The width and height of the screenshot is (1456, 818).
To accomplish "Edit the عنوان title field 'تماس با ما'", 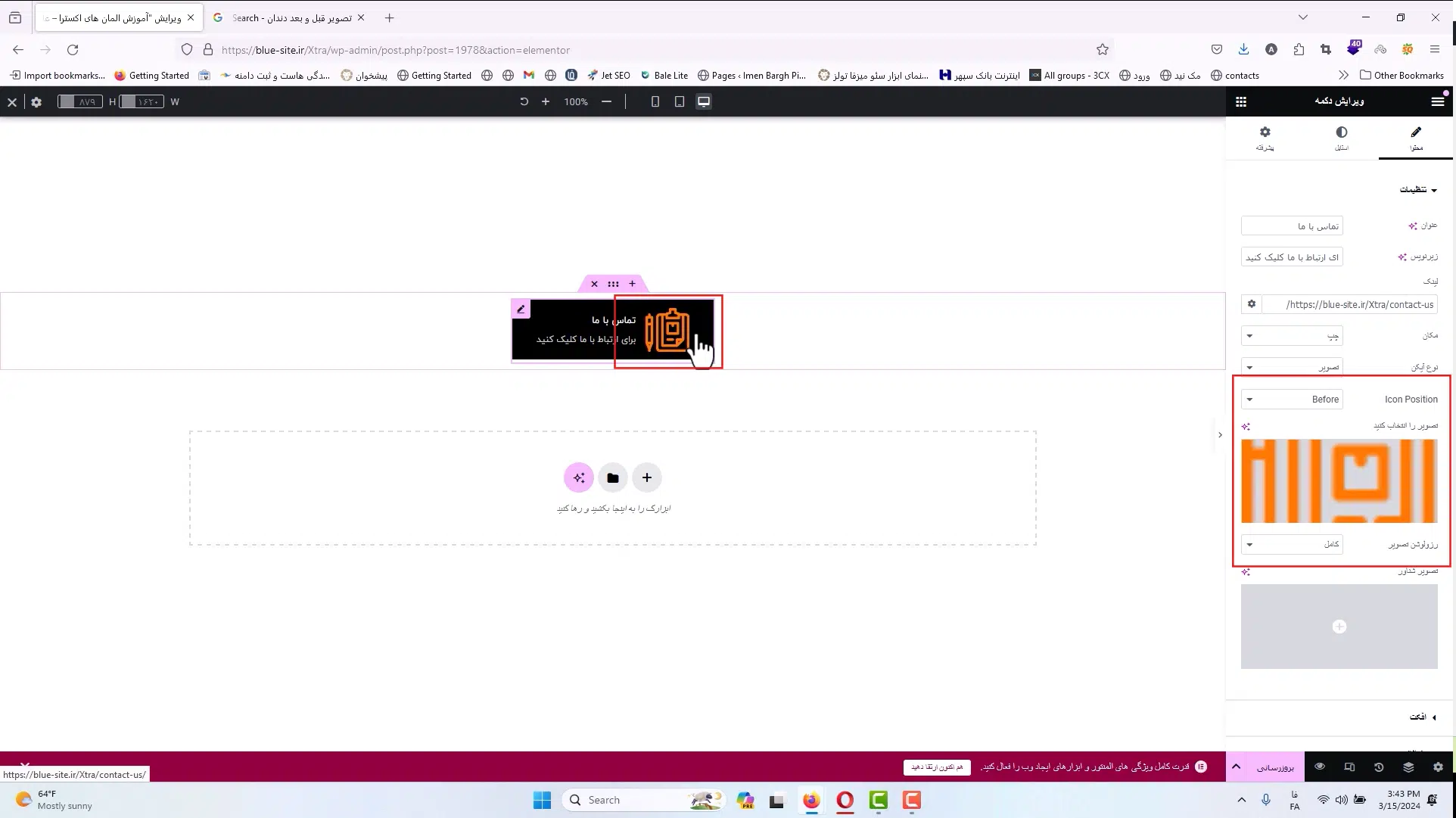I will [1292, 226].
